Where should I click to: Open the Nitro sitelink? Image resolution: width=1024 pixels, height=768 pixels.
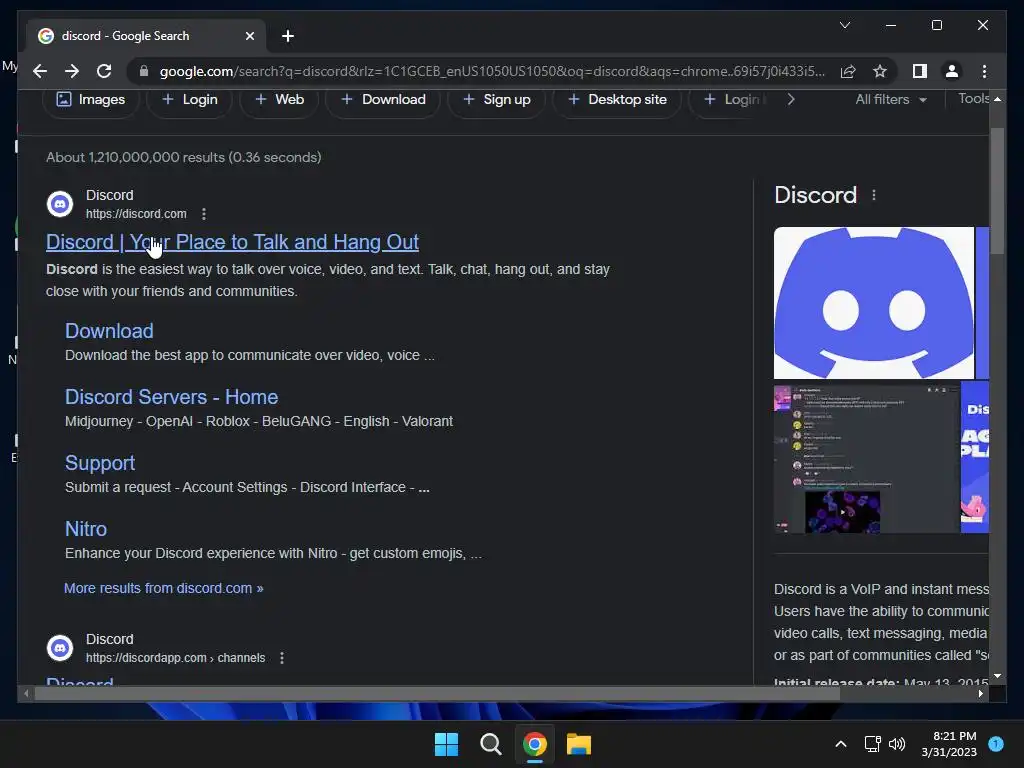(x=86, y=529)
